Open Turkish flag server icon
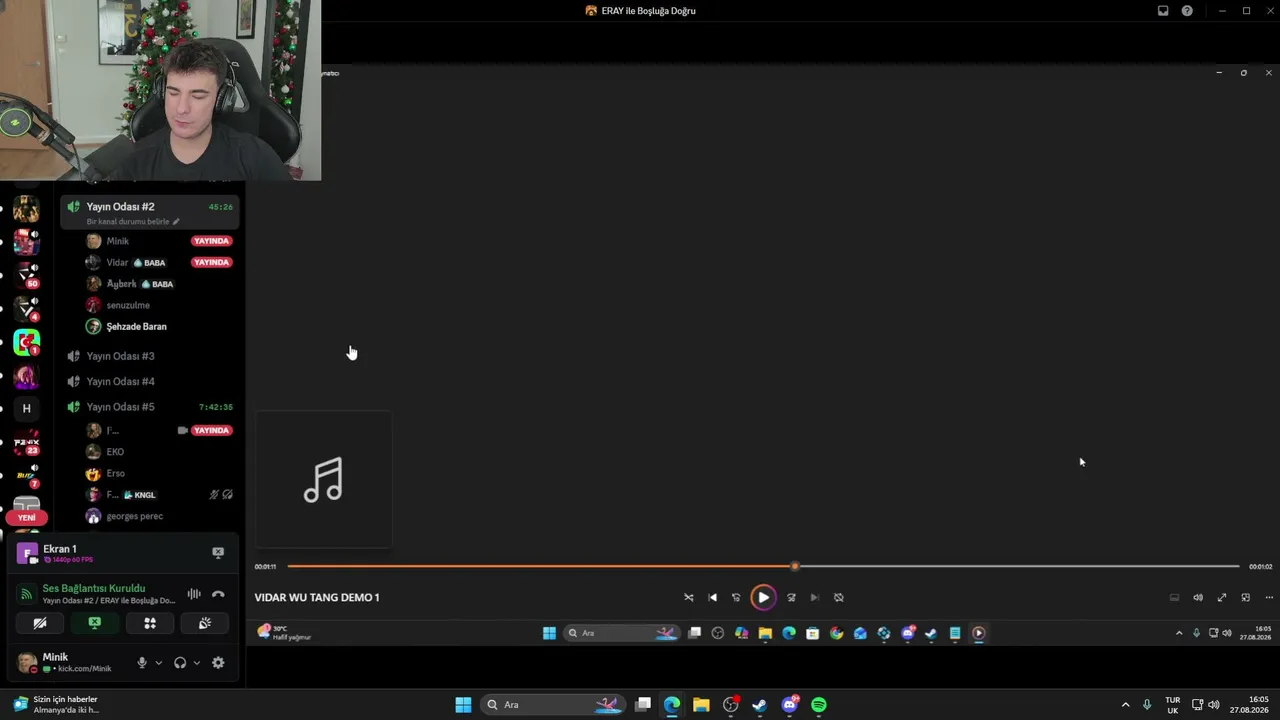Image resolution: width=1280 pixels, height=720 pixels. click(x=26, y=342)
